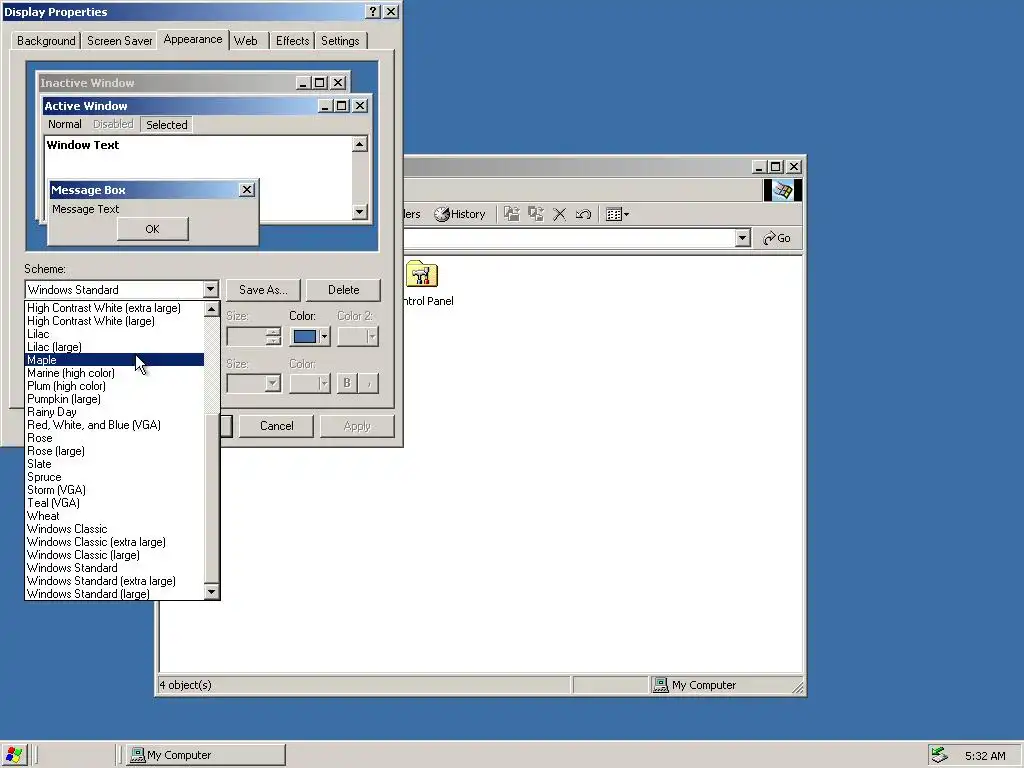Click the Copy To folder toolbar icon

coord(536,214)
